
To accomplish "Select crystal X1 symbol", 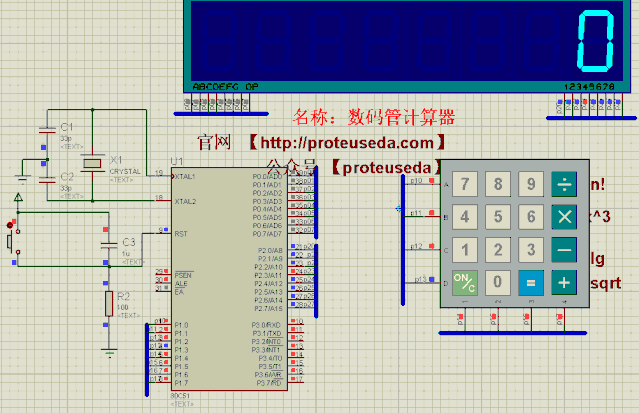I will pos(93,163).
